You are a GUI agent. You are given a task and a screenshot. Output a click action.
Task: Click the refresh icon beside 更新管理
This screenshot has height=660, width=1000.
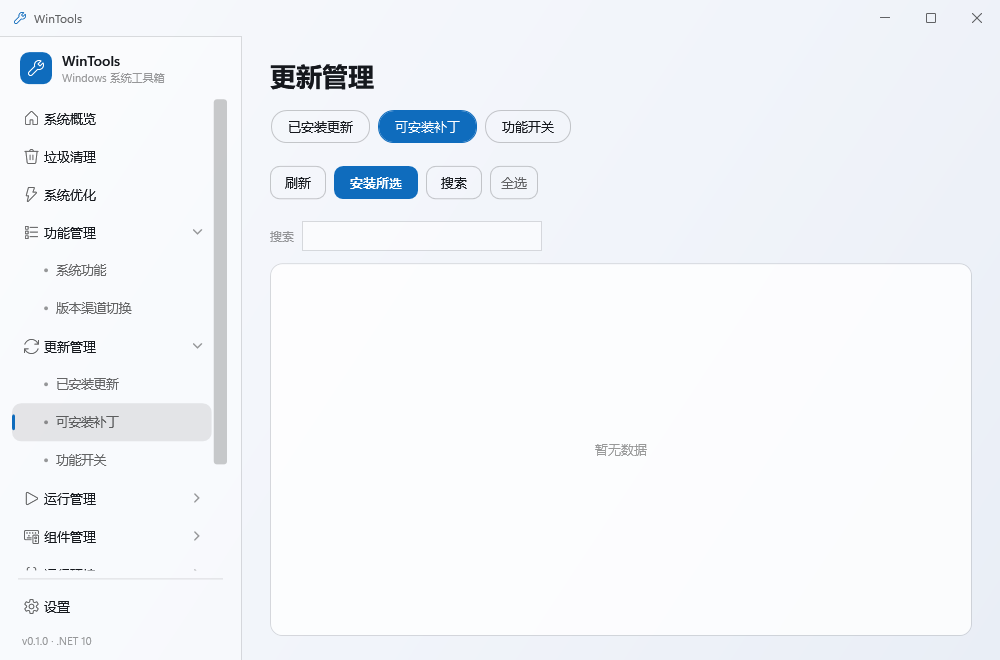(x=31, y=346)
